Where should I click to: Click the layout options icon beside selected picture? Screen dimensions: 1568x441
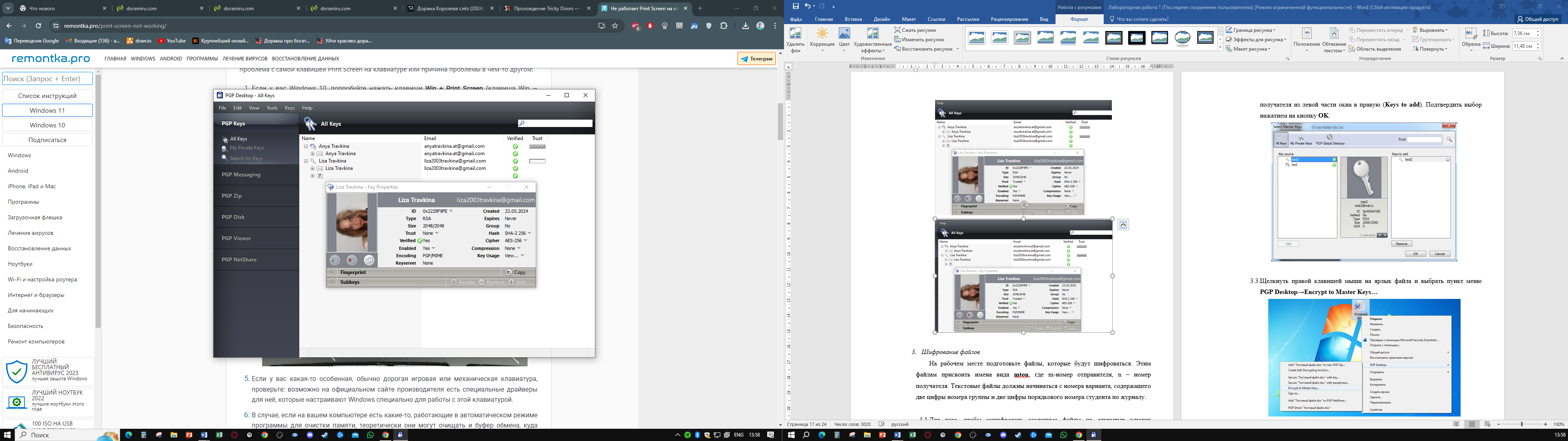tap(1123, 225)
